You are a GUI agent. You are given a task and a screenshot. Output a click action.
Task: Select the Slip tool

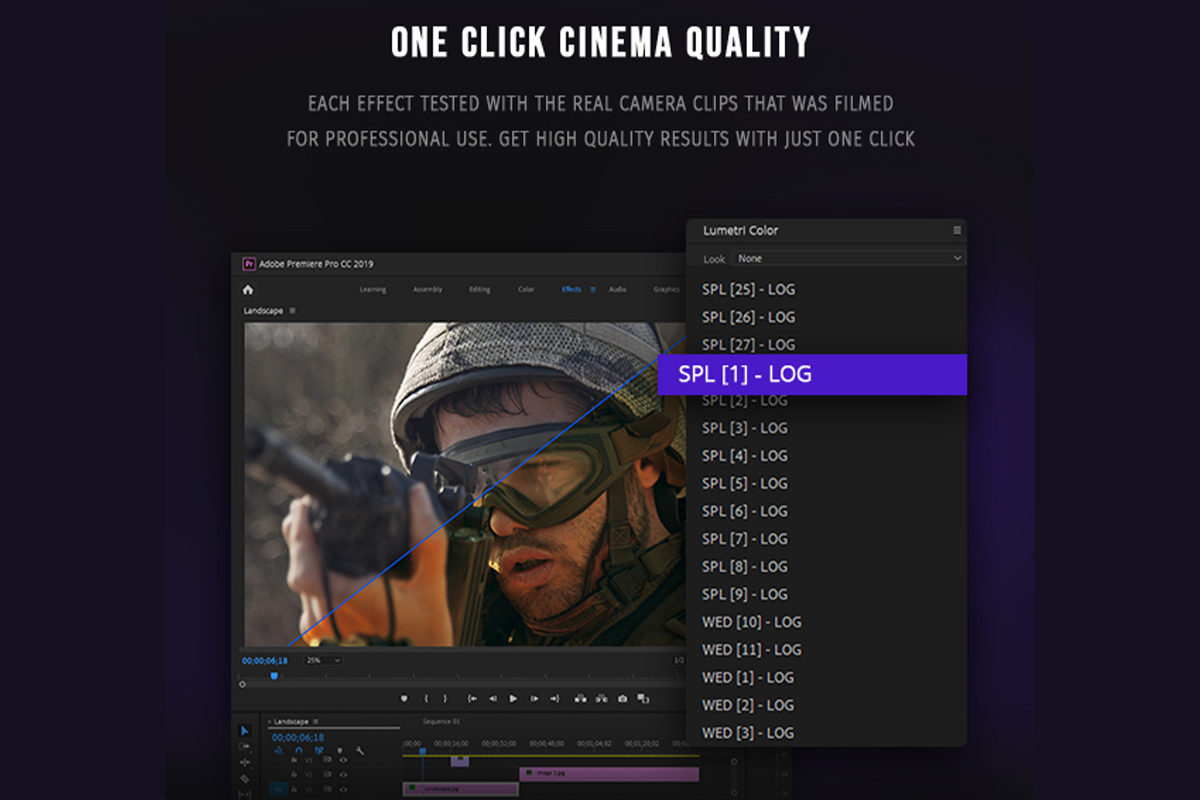tap(245, 794)
